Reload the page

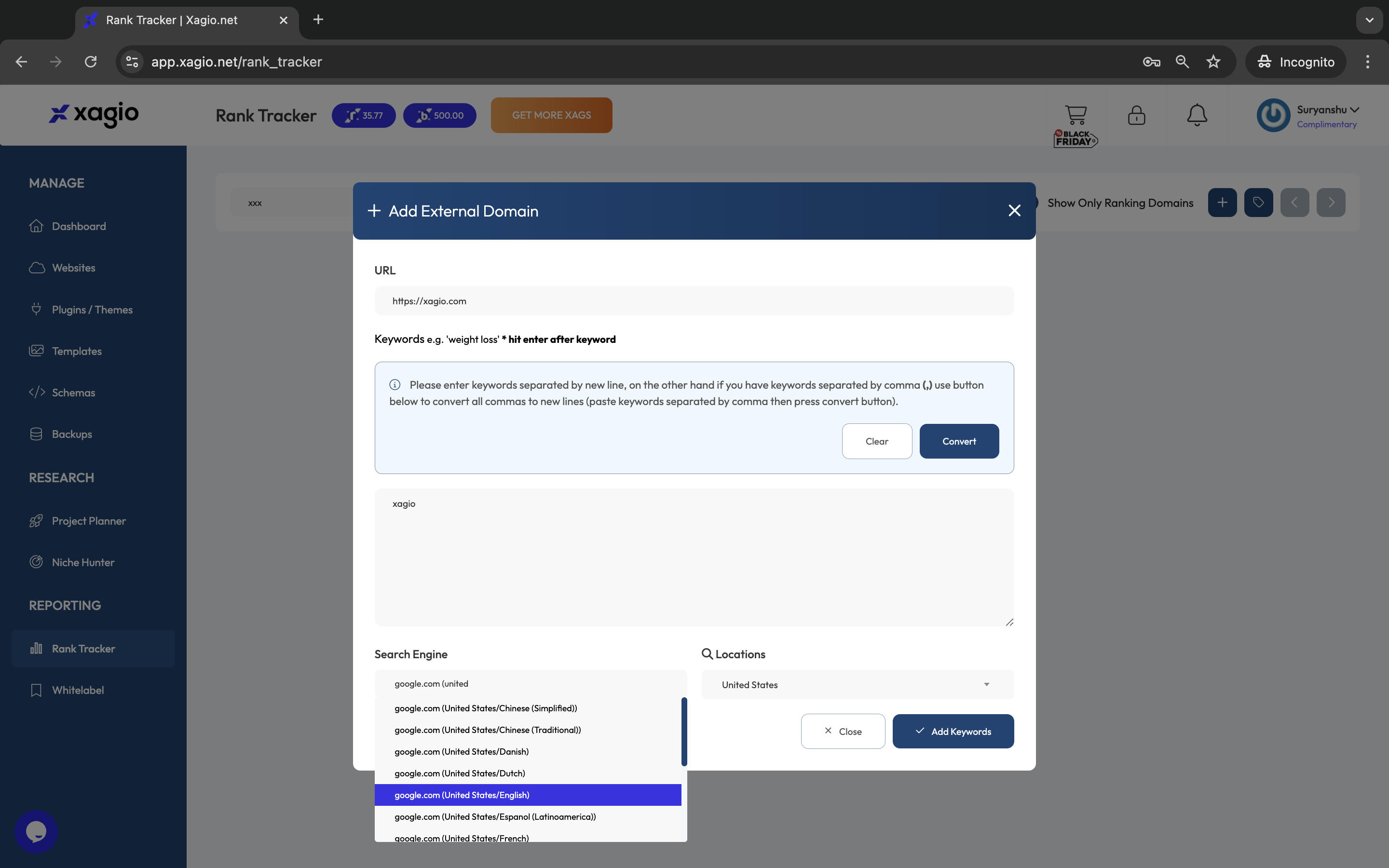tap(91, 62)
